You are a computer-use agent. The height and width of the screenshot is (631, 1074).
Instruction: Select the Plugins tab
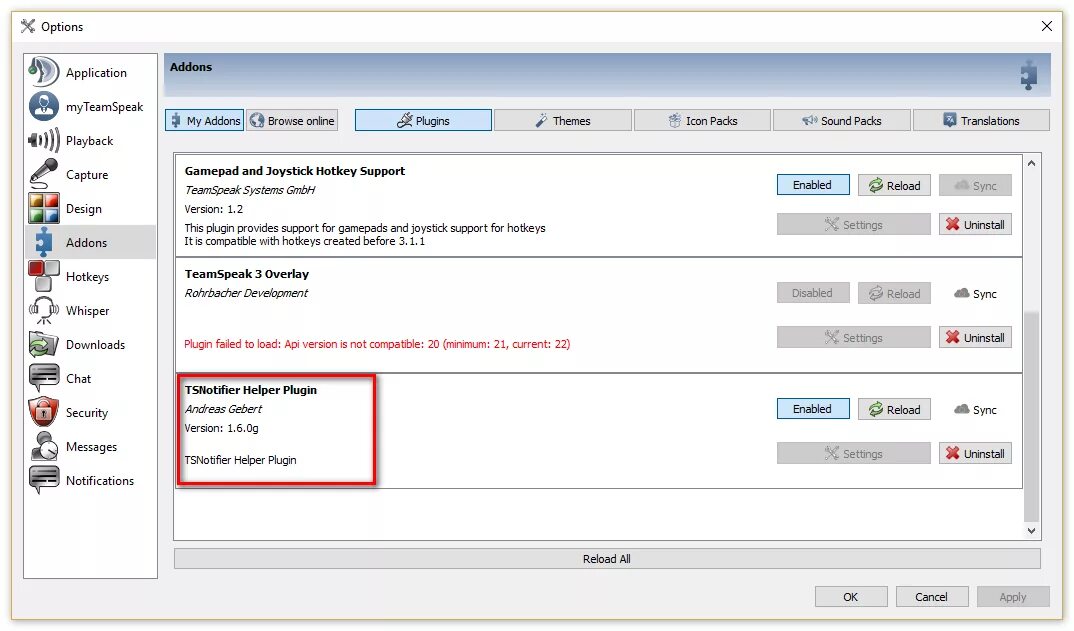[x=423, y=121]
